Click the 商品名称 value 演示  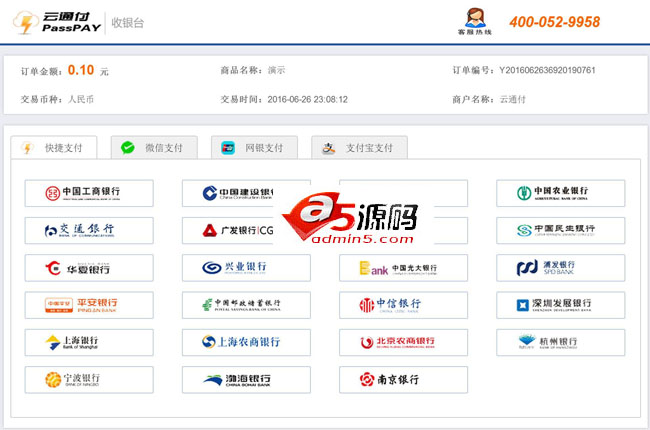(276, 70)
